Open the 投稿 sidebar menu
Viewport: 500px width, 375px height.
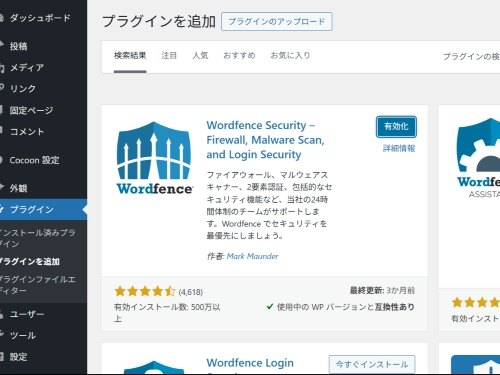click(x=18, y=46)
